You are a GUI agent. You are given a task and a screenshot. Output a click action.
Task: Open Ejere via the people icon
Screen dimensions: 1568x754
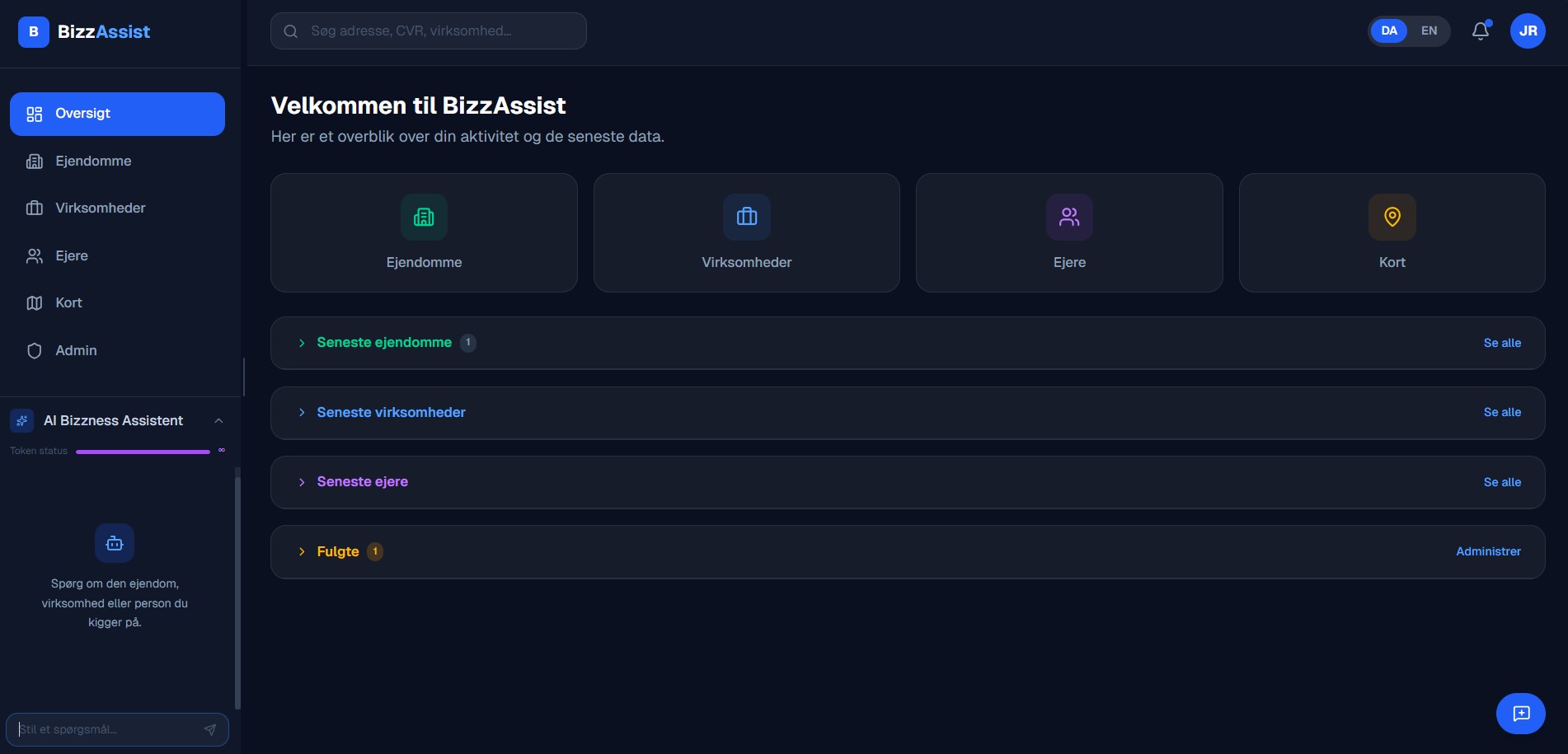35,255
